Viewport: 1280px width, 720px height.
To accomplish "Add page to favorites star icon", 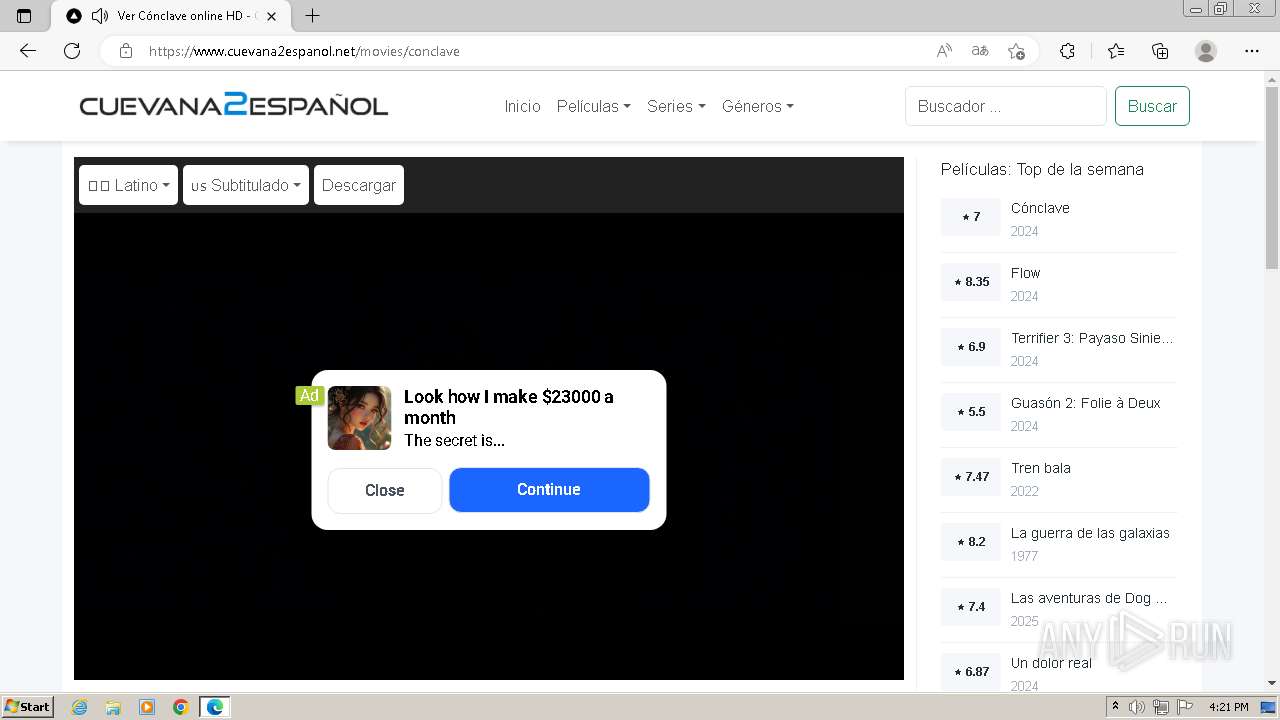I will coord(1017,51).
